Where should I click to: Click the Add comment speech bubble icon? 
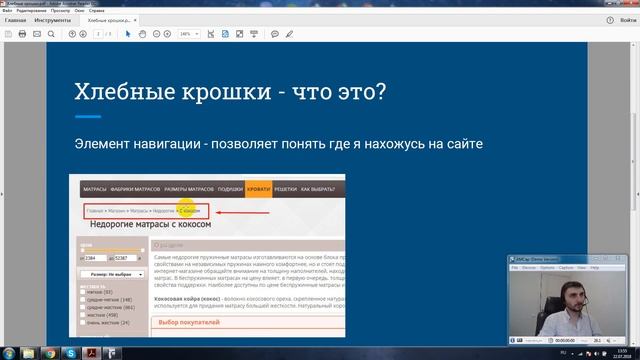tap(275, 34)
